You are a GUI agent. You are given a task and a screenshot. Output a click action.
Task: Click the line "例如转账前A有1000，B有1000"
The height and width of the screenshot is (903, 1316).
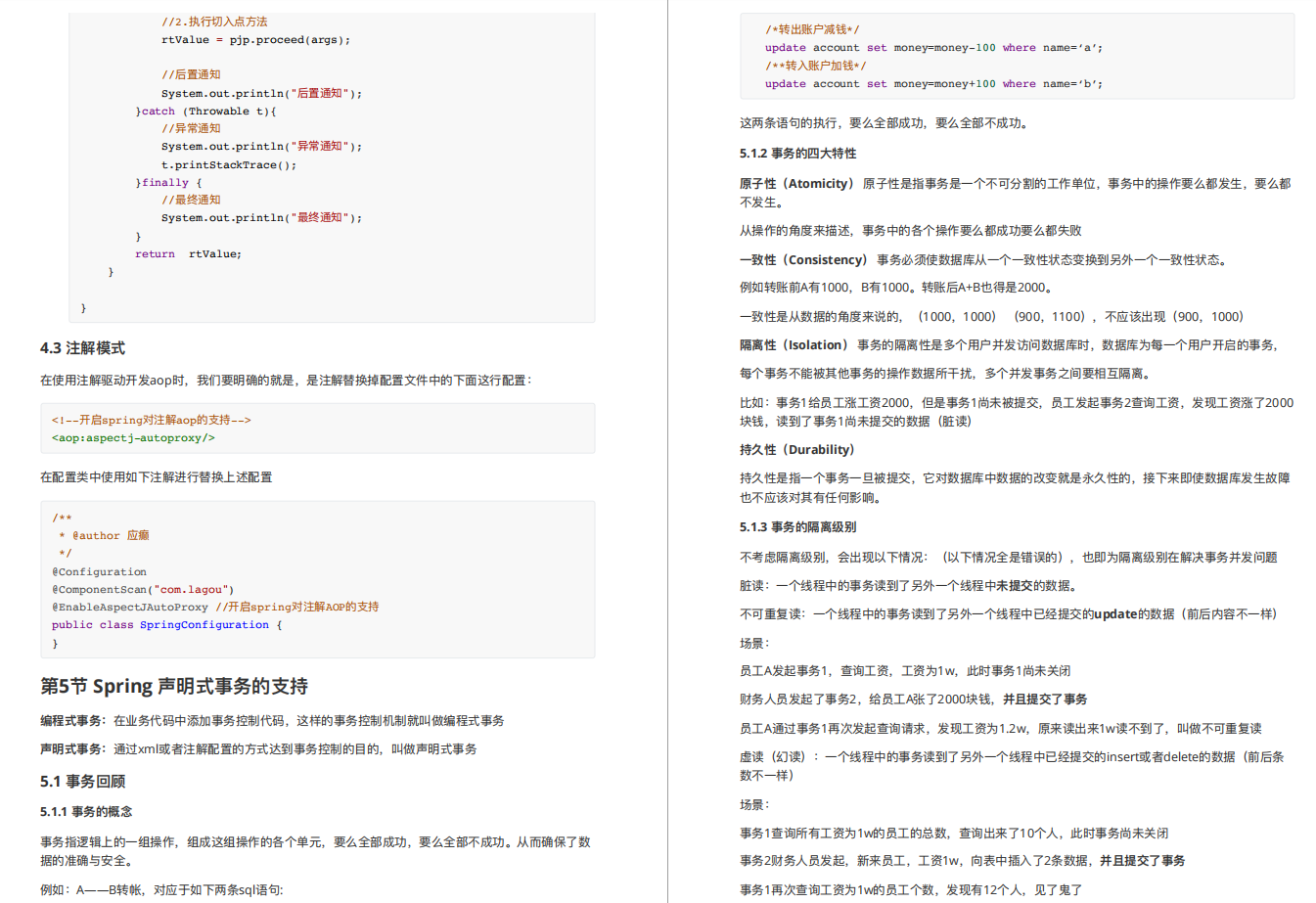tap(896, 288)
